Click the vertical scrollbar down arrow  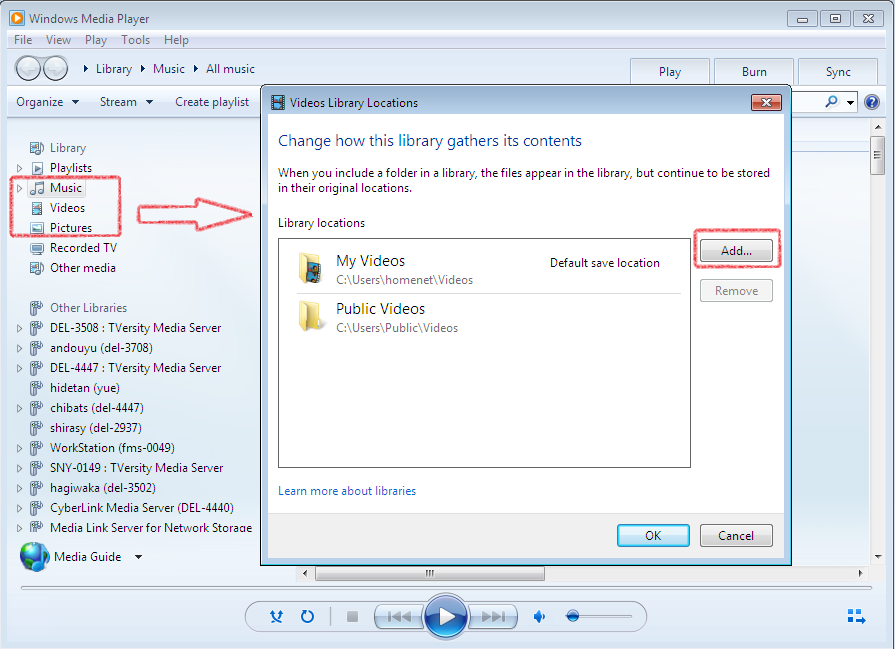tap(878, 557)
